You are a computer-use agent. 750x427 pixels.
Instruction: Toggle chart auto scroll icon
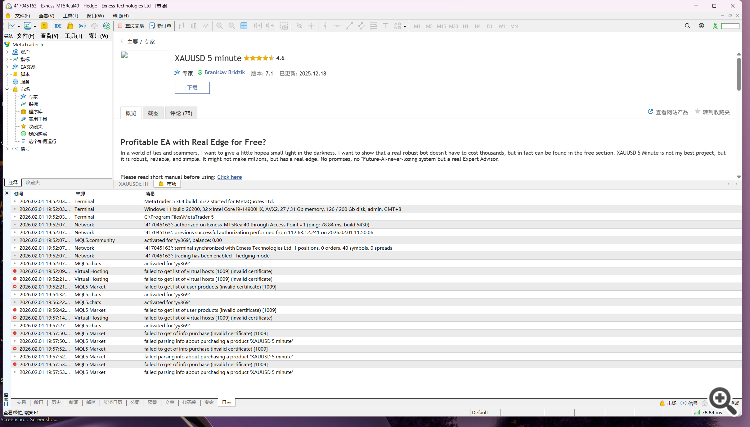258,26
